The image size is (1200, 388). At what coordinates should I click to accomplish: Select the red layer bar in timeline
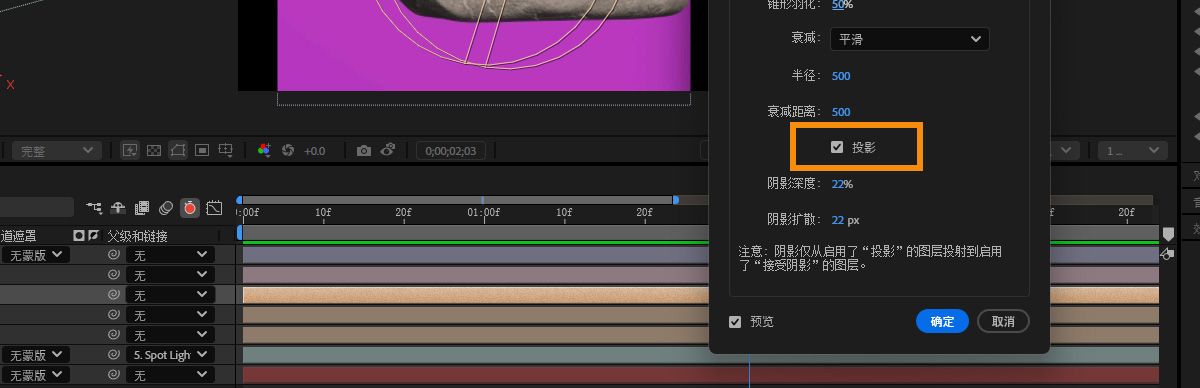coord(475,375)
